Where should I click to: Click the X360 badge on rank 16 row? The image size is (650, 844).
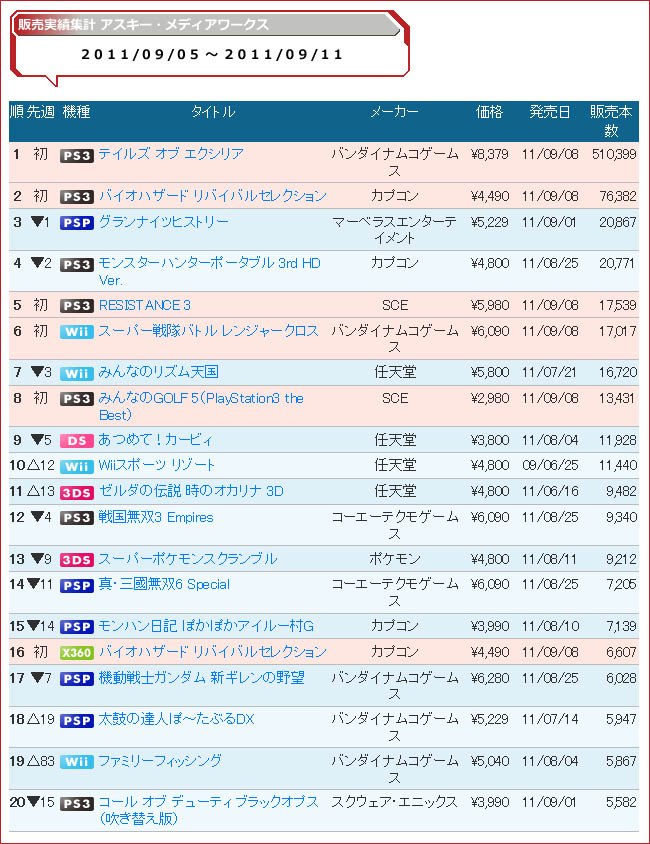point(76,653)
